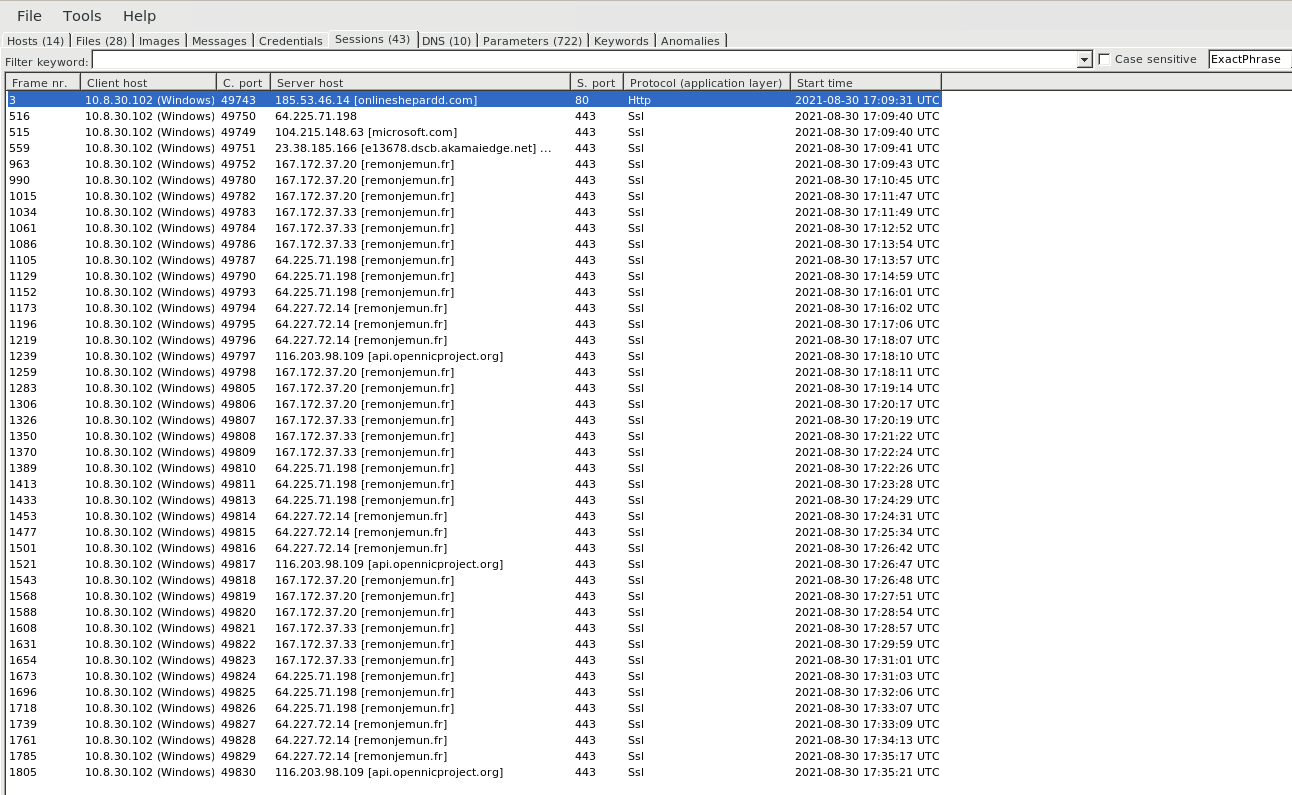
Task: Select frame 1433 session row
Action: pyautogui.click(x=473, y=500)
